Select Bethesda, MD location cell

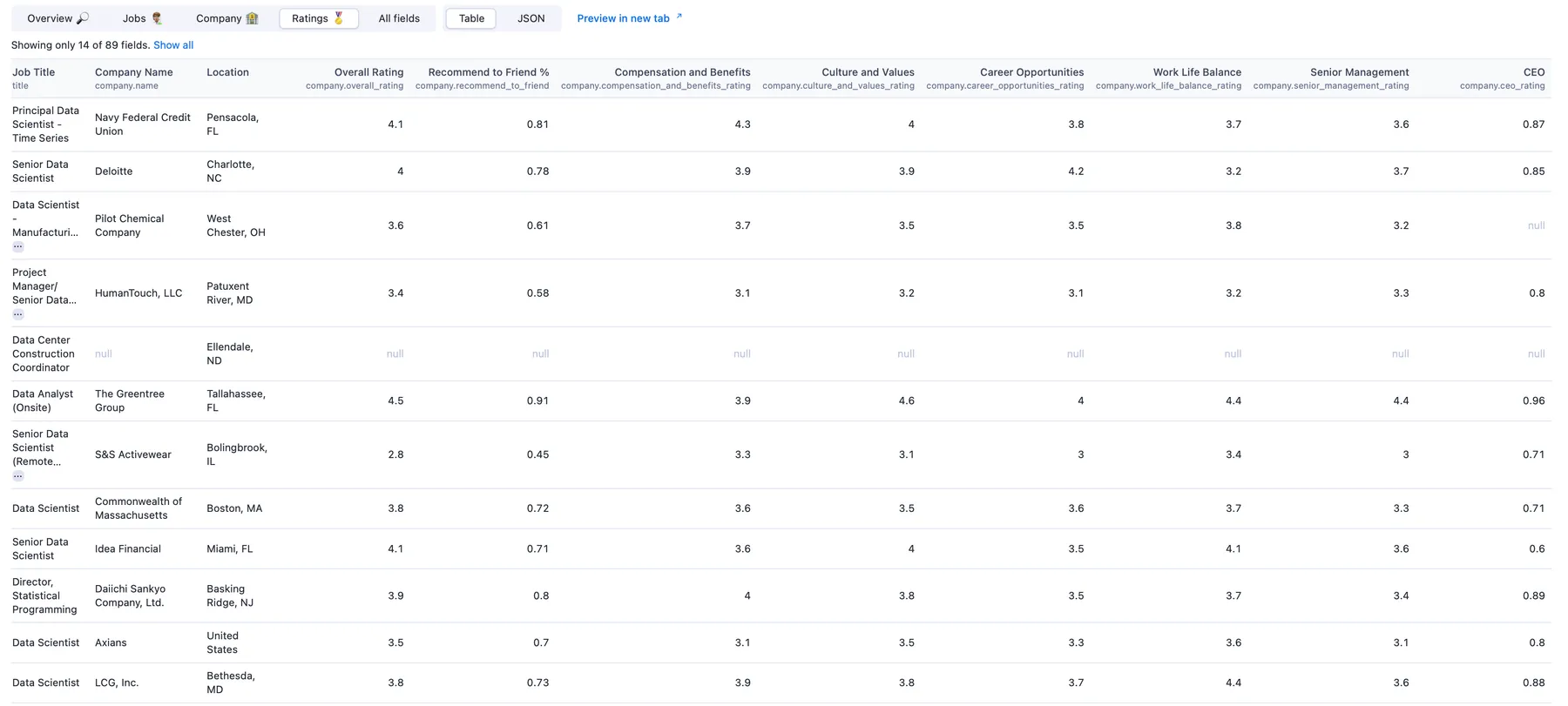pos(231,682)
